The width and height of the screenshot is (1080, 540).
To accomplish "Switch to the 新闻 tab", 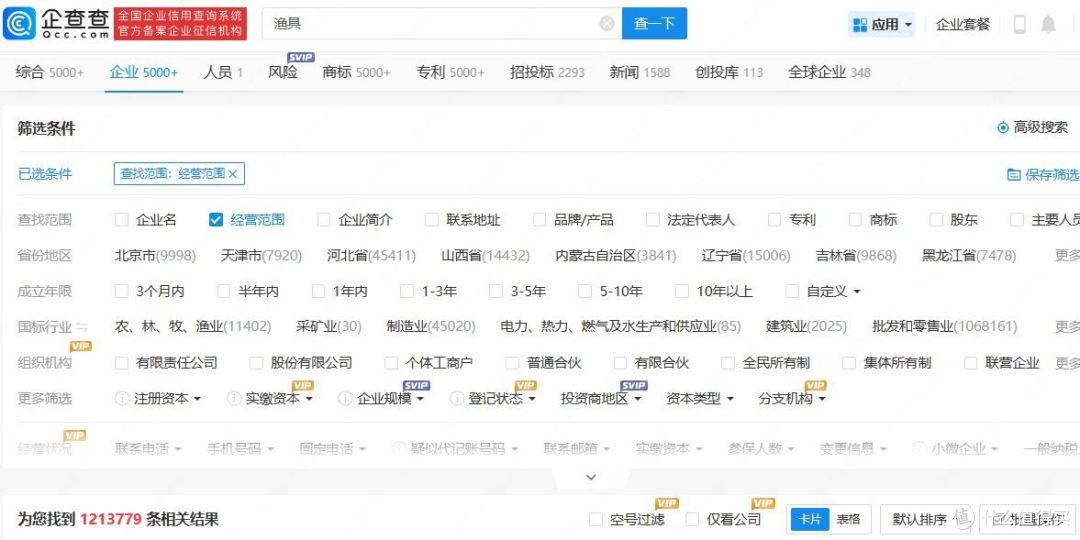I will pos(640,72).
